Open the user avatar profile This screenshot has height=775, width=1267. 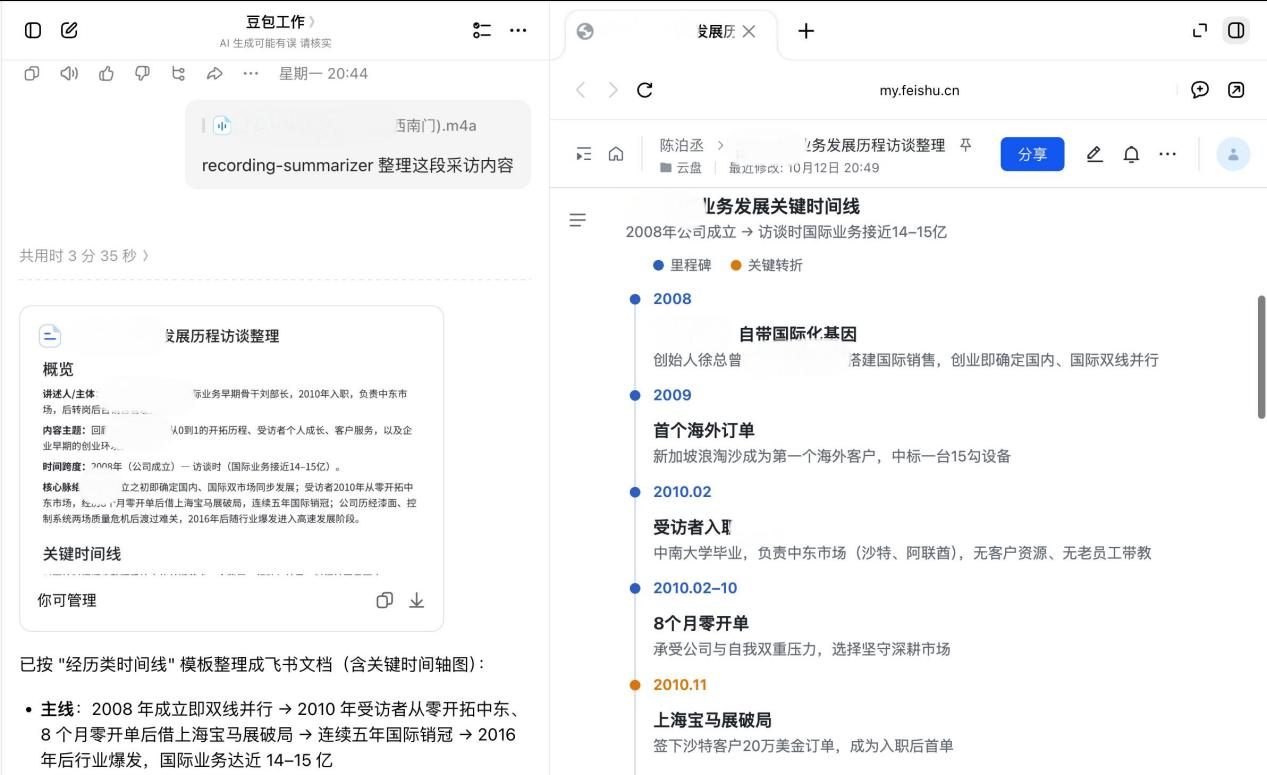tap(1233, 154)
